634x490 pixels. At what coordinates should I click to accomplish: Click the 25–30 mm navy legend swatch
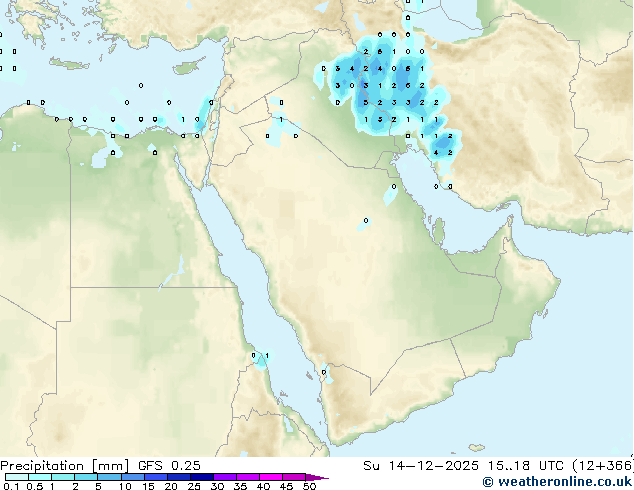201,477
